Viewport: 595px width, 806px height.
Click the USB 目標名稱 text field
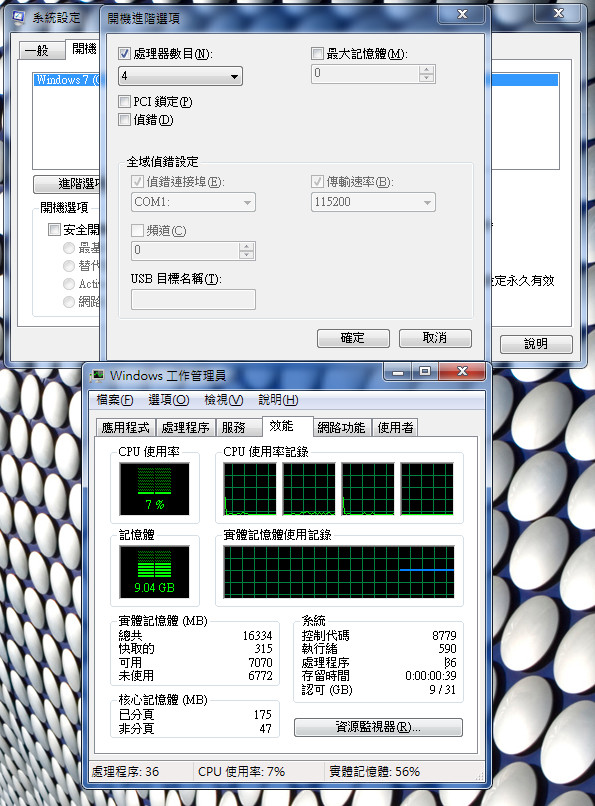193,300
